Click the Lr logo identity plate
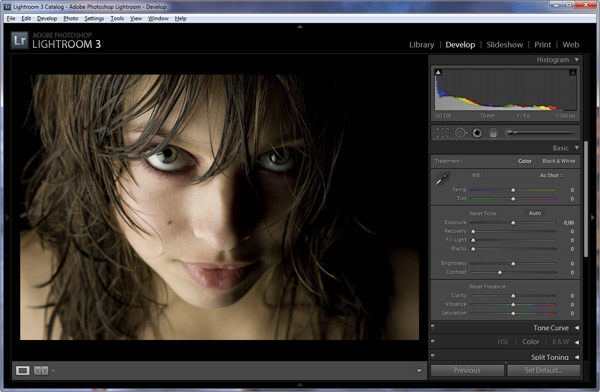The image size is (600, 392). pos(20,40)
